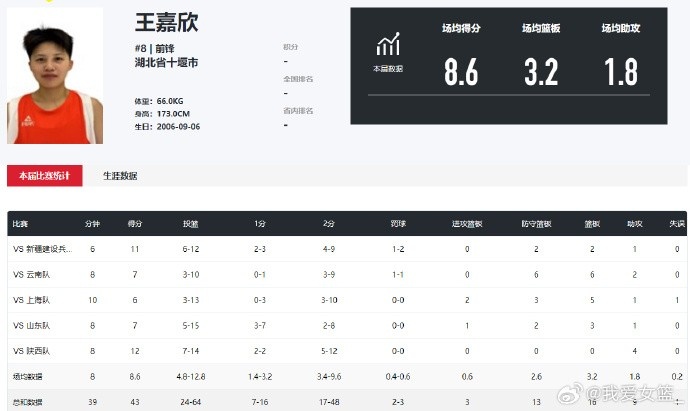This screenshot has width=690, height=411.
Task: Open the VS 新疆建设兵团 match row
Action: point(42,248)
